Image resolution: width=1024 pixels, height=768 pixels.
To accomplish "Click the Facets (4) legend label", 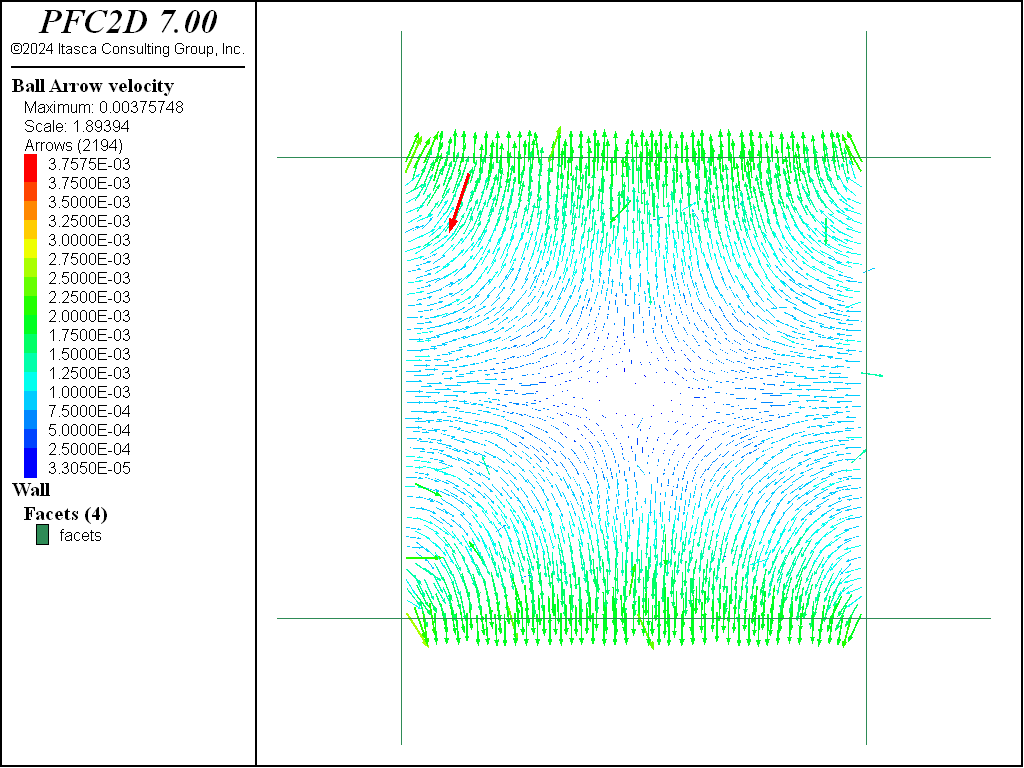I will tap(65, 514).
